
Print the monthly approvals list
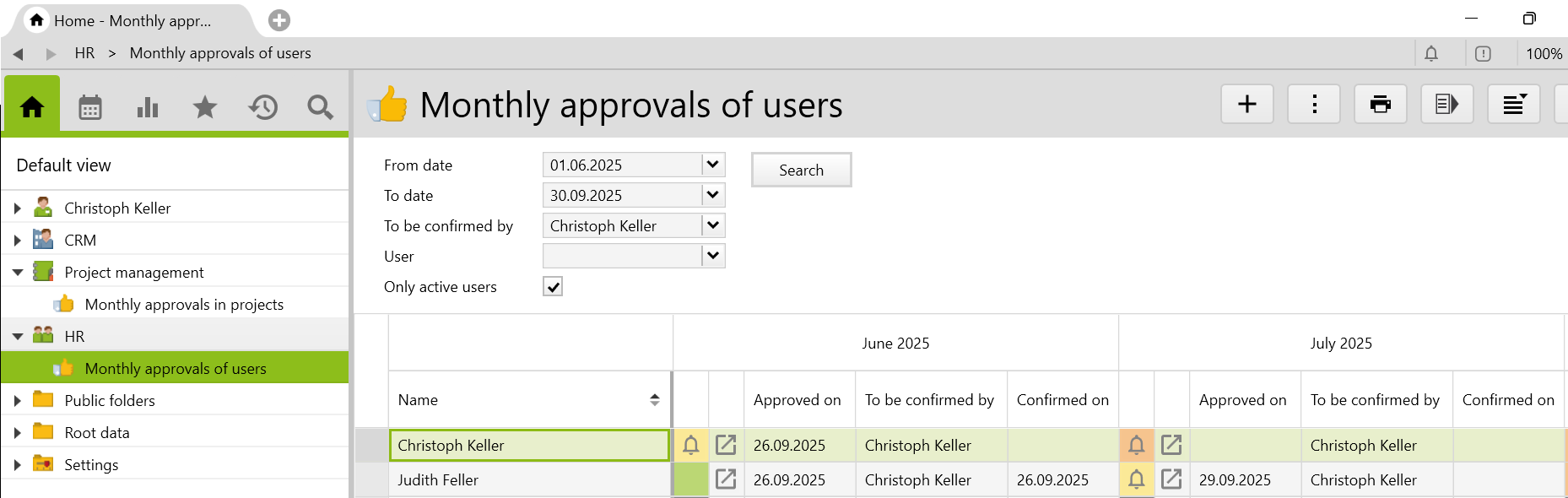(x=1380, y=105)
